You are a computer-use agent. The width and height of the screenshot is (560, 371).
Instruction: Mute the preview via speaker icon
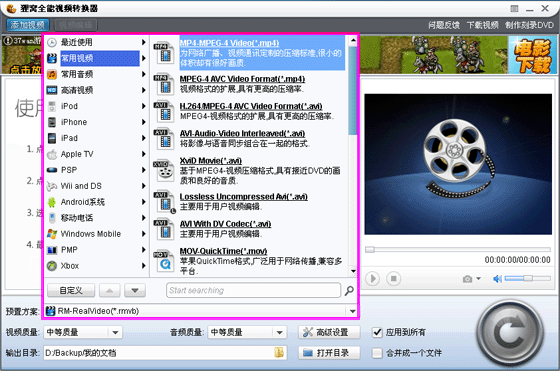497,279
